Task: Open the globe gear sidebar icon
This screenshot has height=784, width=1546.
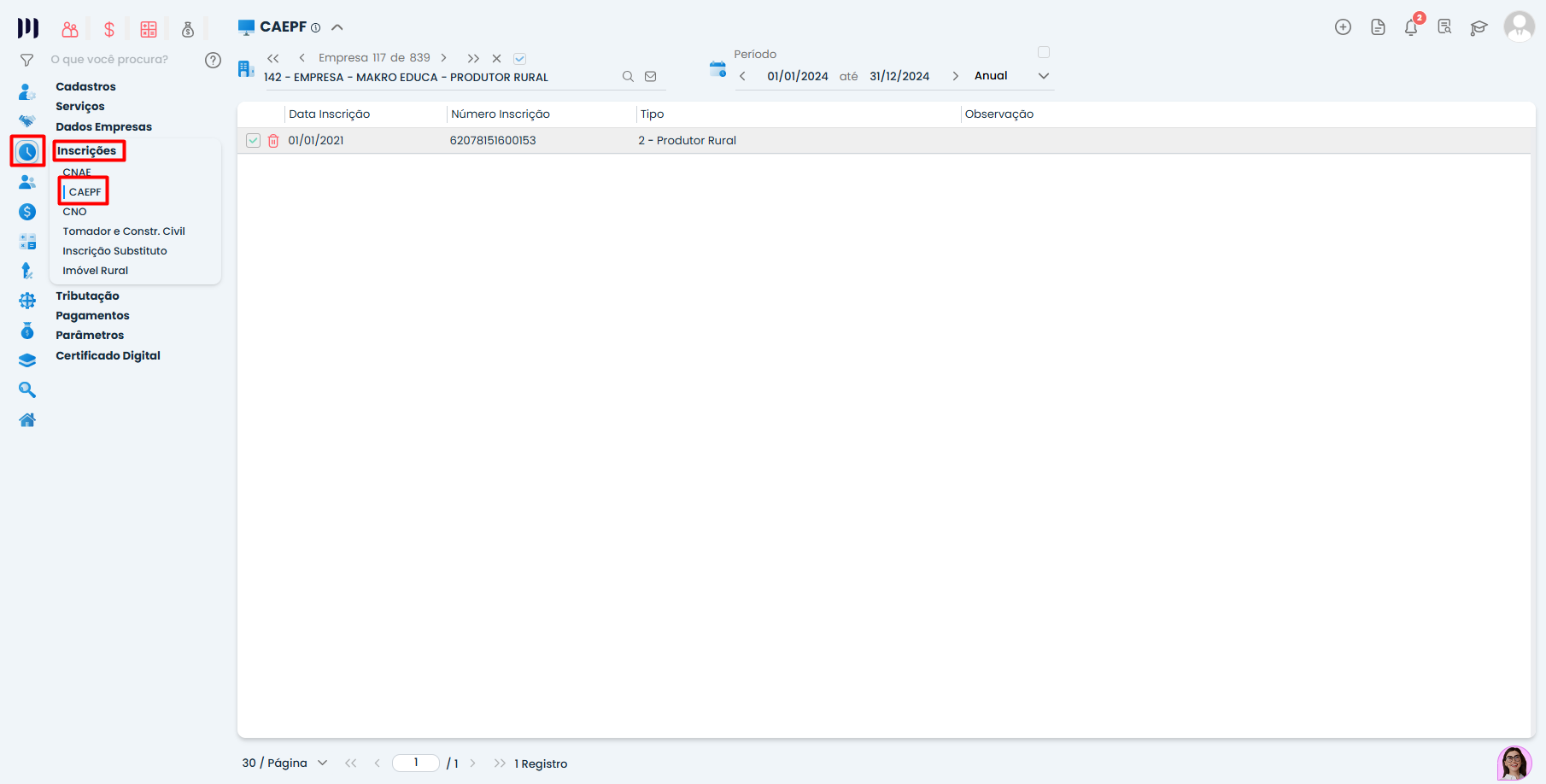Action: (x=27, y=301)
